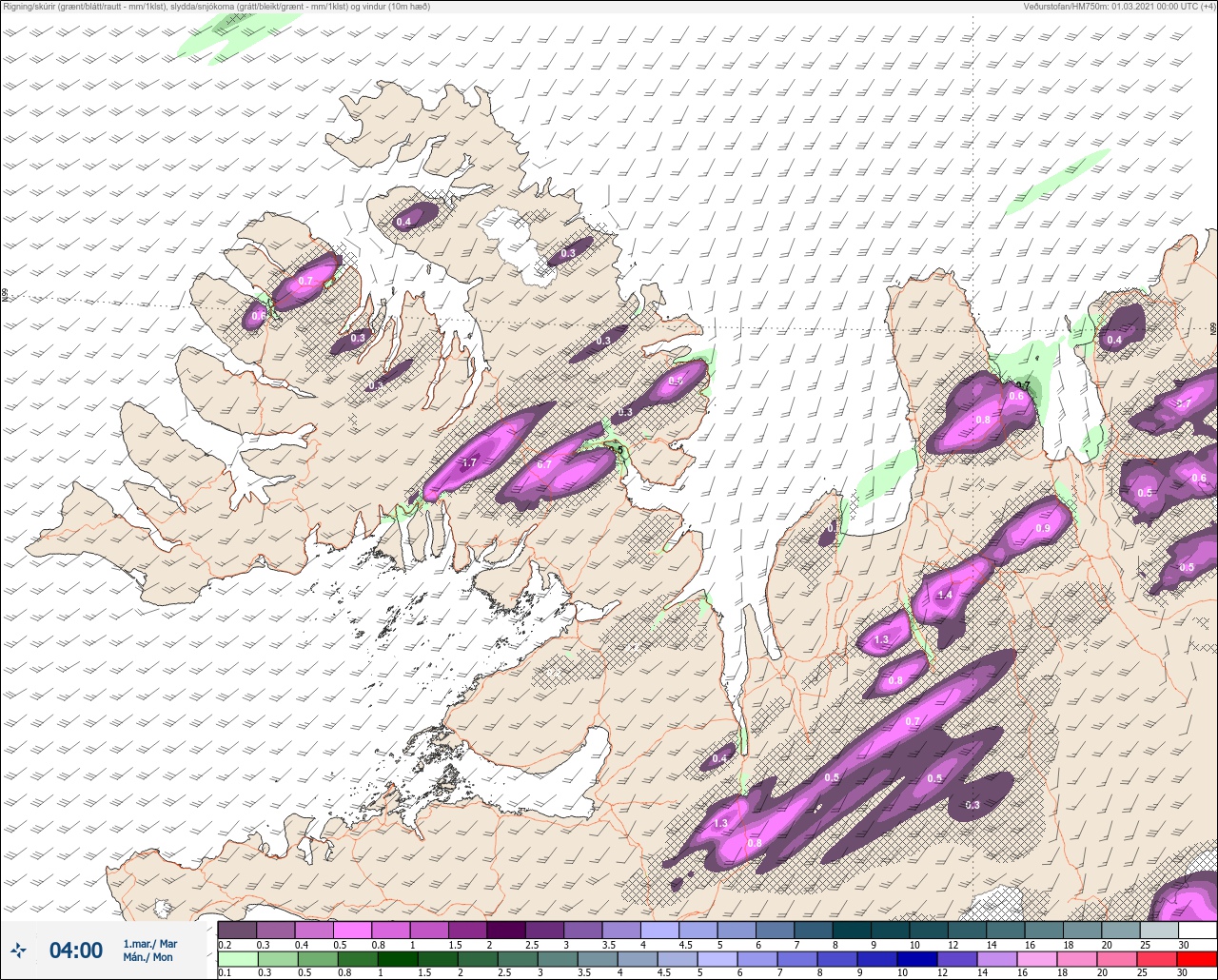The image size is (1218, 980).
Task: Click the wind compass icon beside 04:00
Action: point(18,950)
